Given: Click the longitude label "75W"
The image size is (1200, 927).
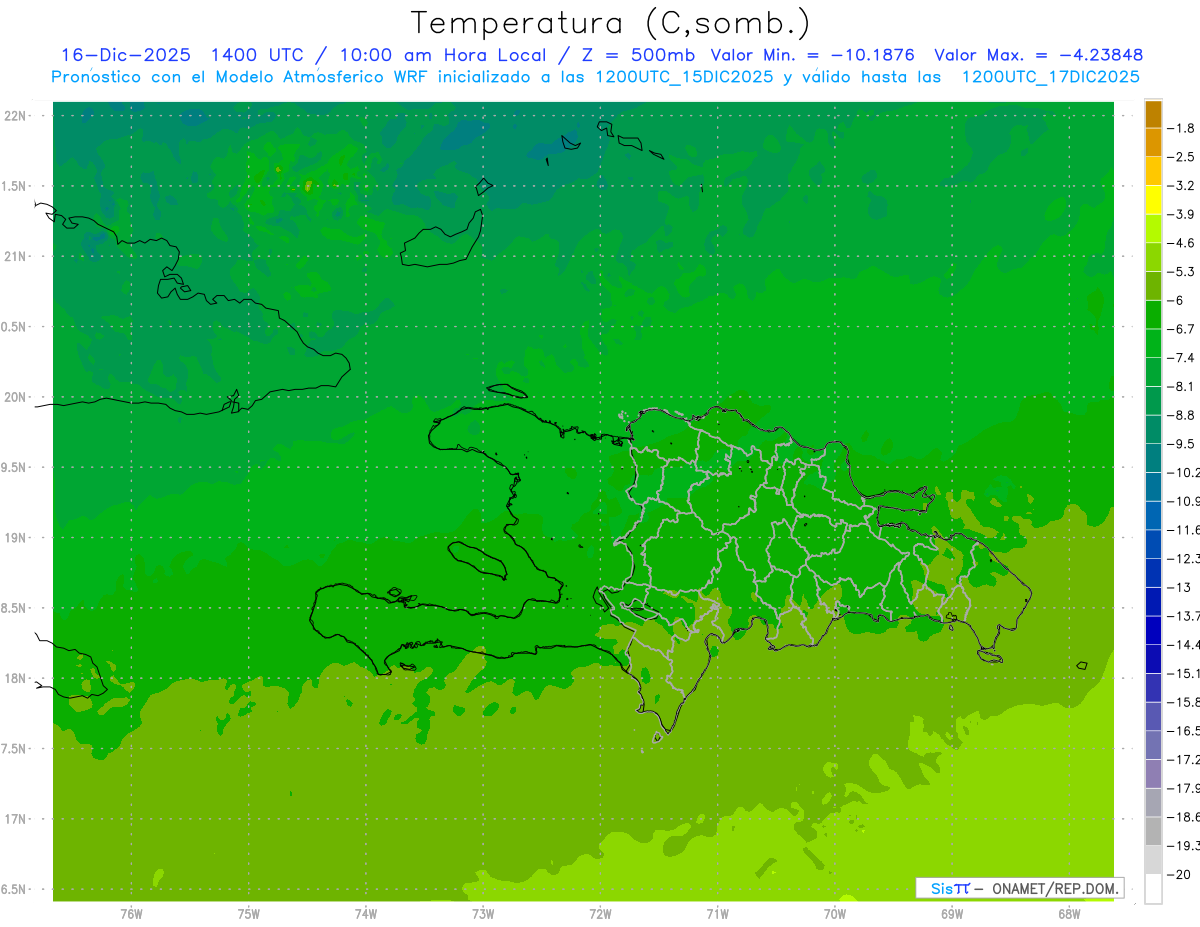Looking at the screenshot, I should (248, 914).
